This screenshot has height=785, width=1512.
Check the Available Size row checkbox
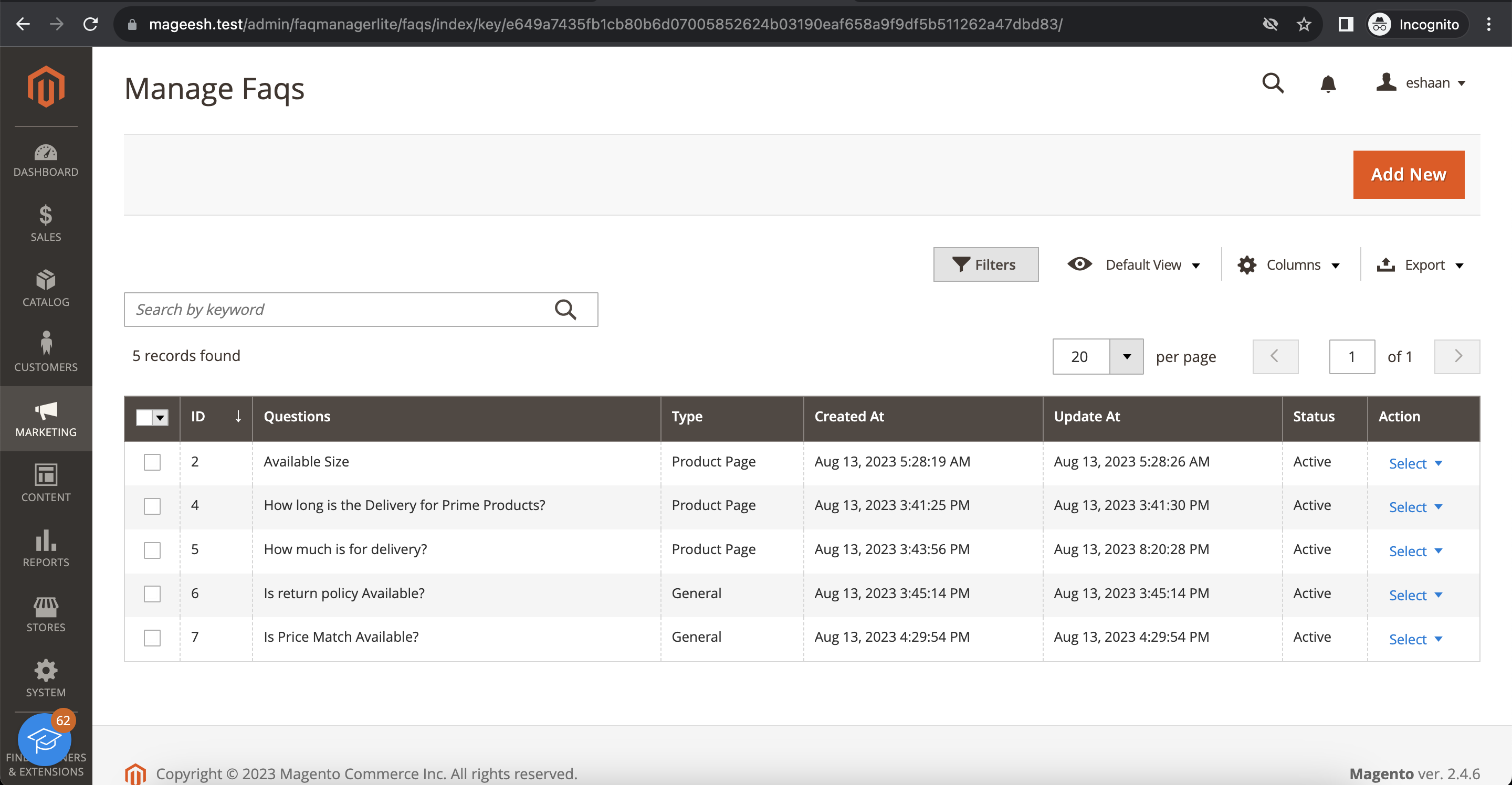(152, 462)
